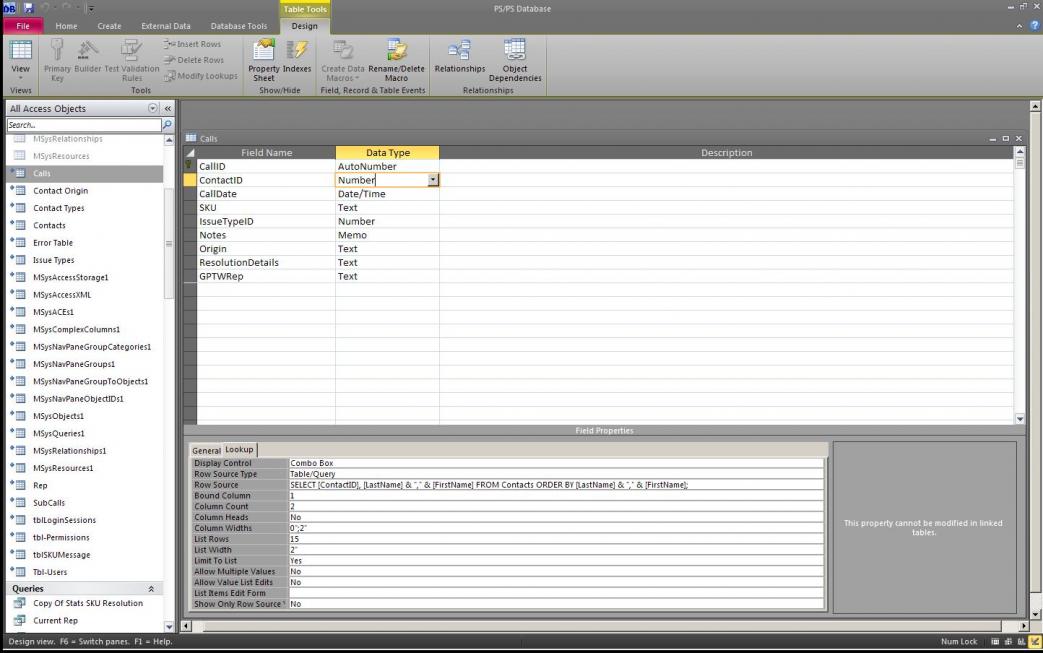Click the Limit To List property value

click(x=556, y=561)
